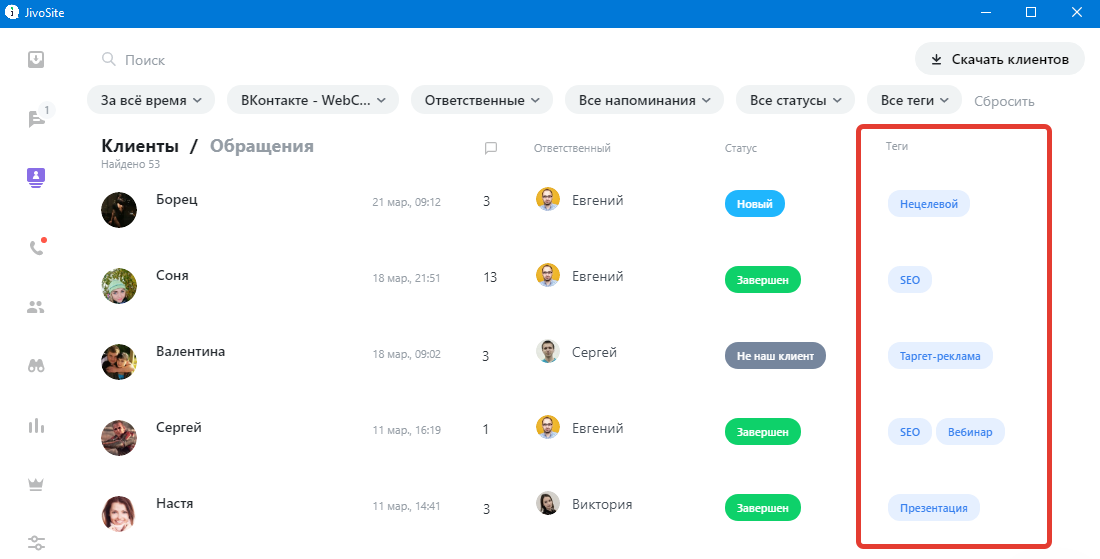Image resolution: width=1100 pixels, height=559 pixels.
Task: Expand the "Все статусы" dropdown
Action: coord(795,100)
